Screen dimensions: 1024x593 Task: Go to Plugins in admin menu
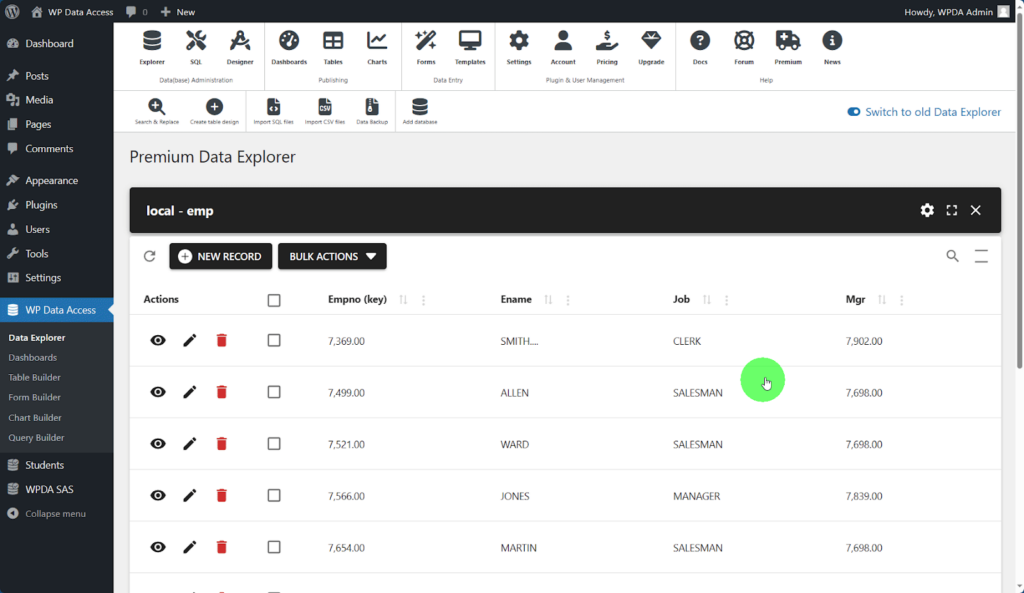(41, 205)
